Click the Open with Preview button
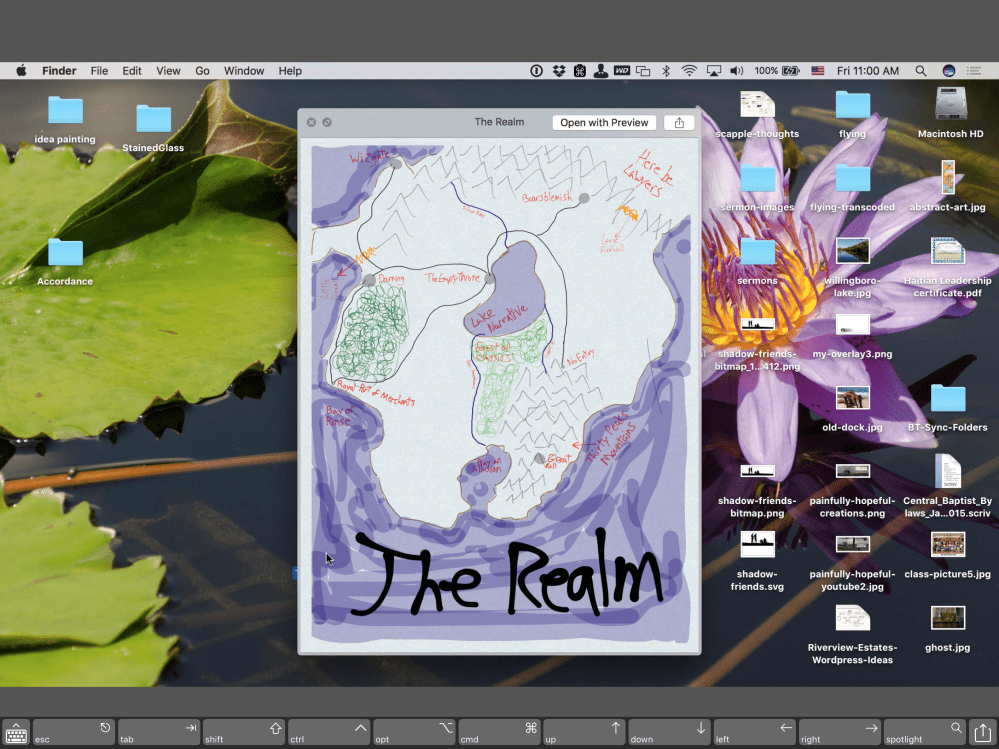Viewport: 999px width, 749px height. (604, 122)
